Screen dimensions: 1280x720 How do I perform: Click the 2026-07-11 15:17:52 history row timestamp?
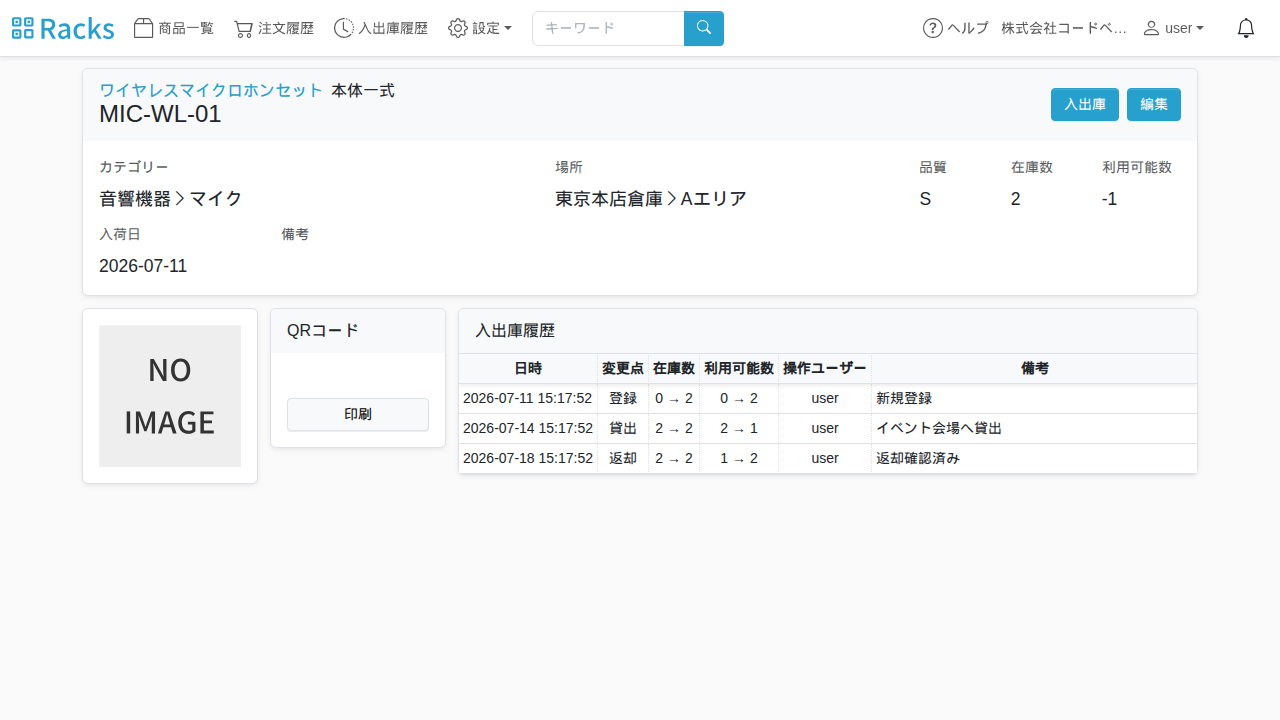(528, 398)
